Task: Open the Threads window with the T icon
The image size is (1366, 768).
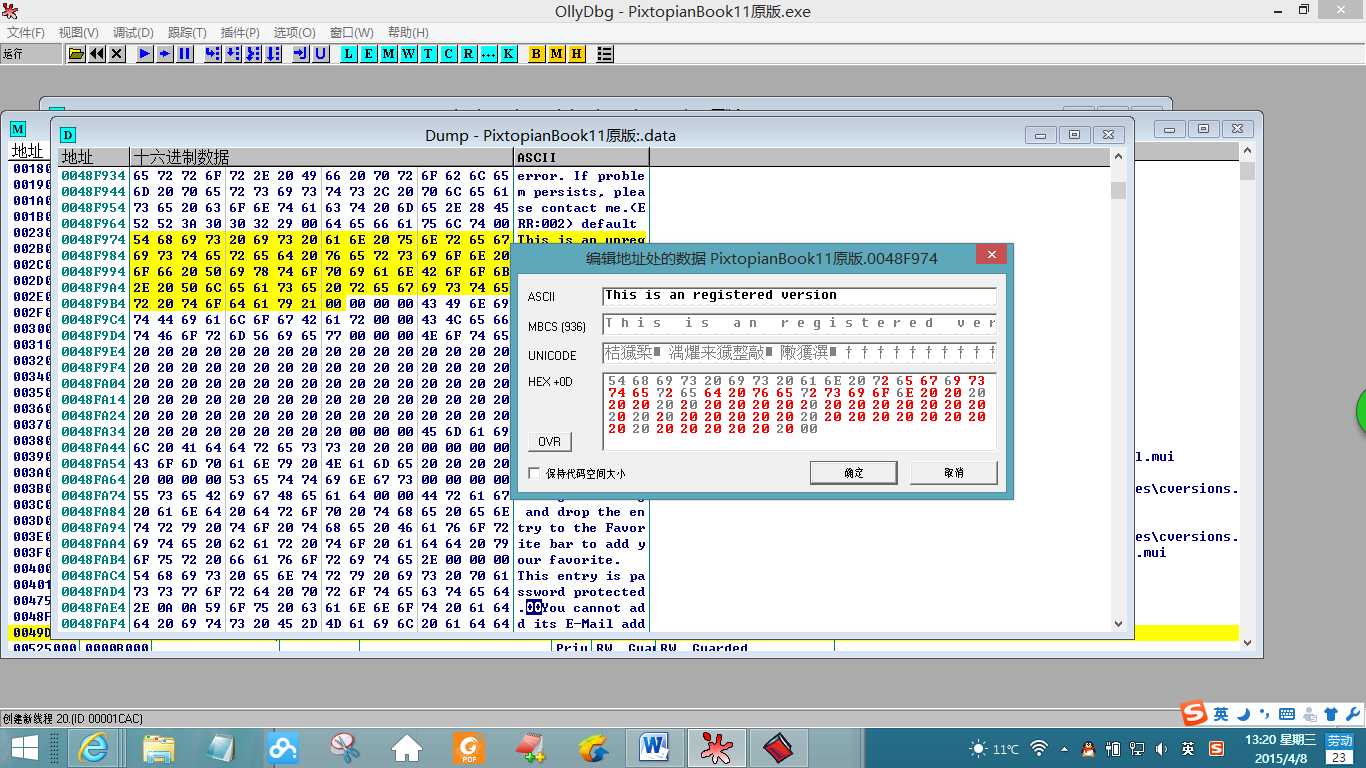Action: point(429,54)
